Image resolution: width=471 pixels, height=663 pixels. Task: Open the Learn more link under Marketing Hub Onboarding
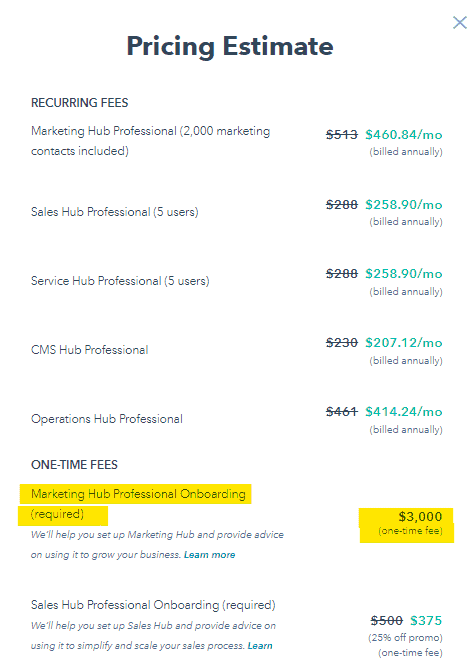coord(209,555)
